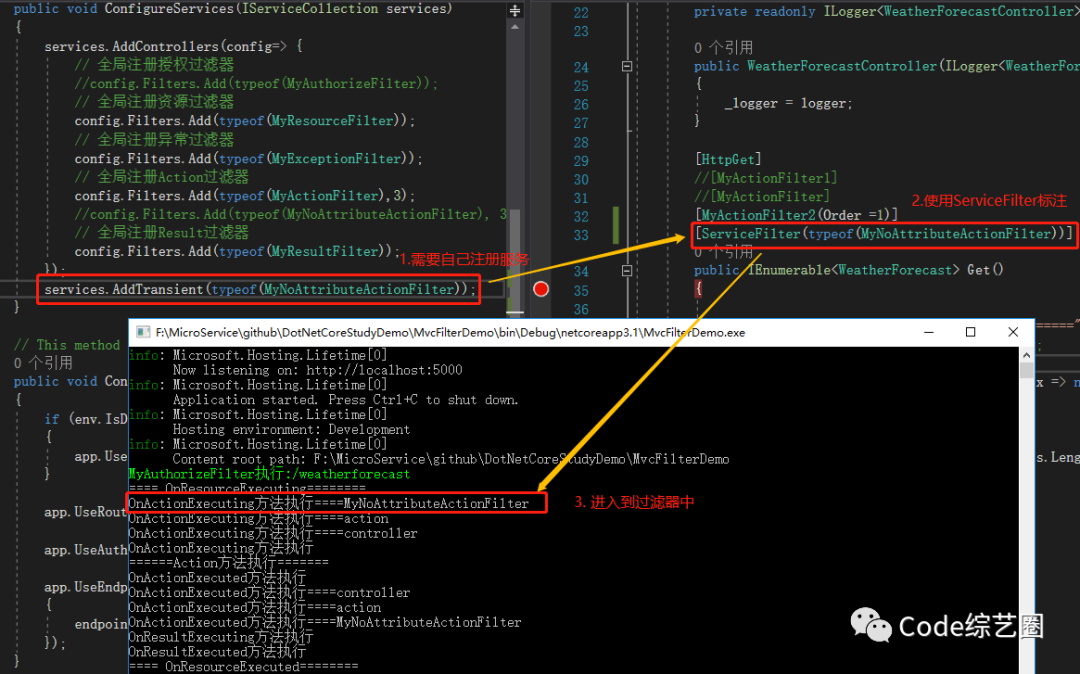Maximize the MvcFilterDemo.exe console window

[x=970, y=333]
